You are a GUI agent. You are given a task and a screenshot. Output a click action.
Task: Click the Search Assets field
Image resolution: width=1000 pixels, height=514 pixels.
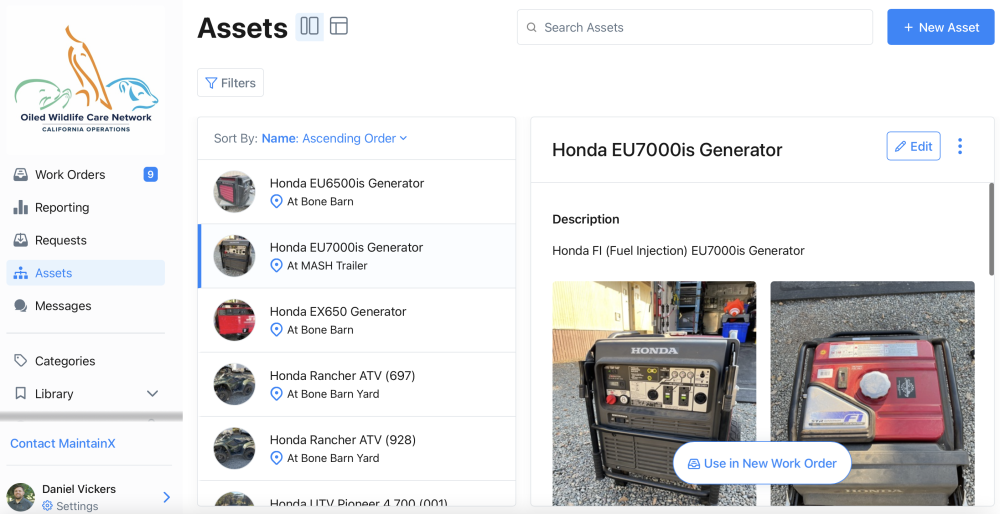click(695, 27)
